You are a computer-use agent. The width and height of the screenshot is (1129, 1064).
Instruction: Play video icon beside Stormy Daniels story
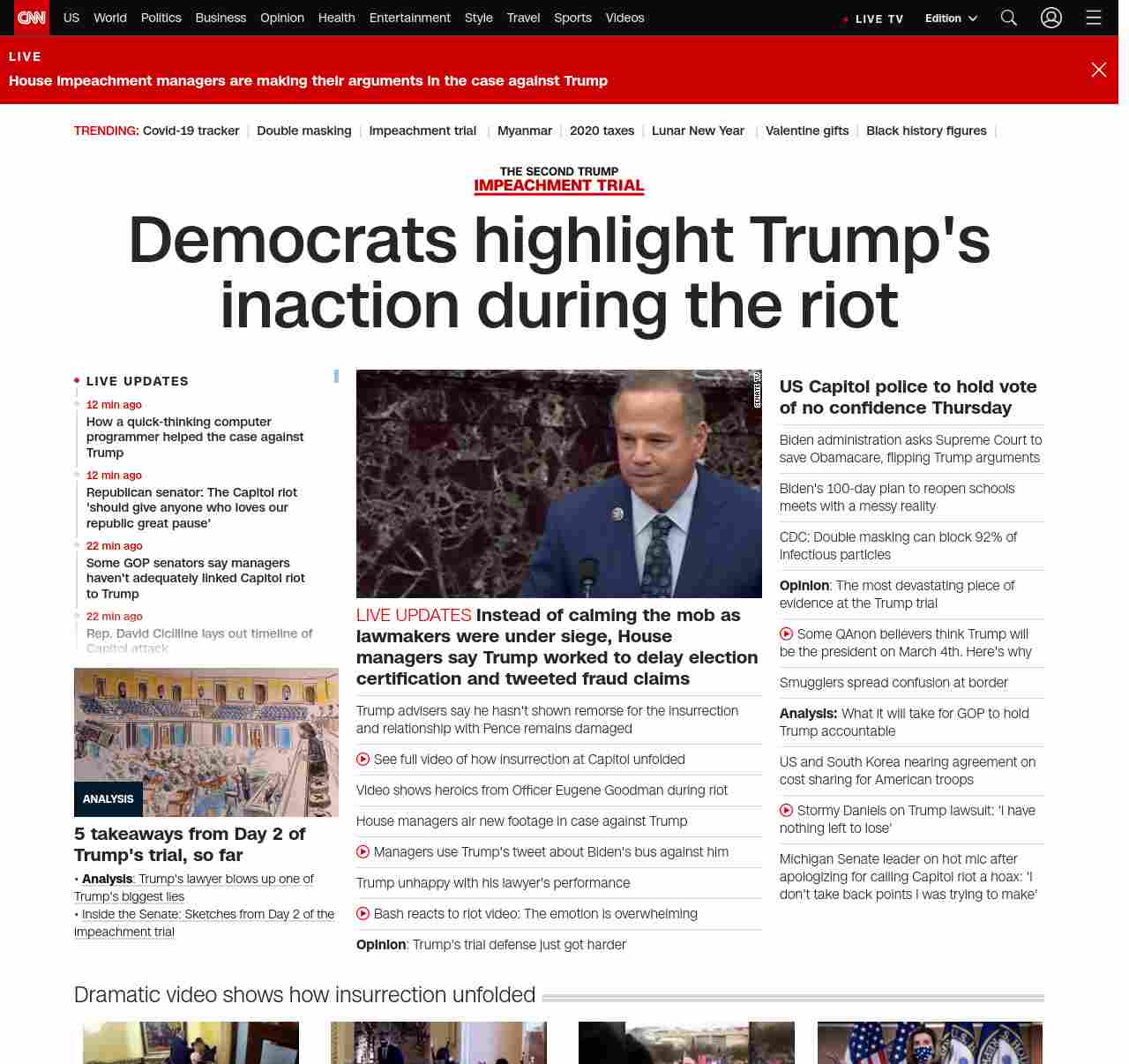(786, 810)
